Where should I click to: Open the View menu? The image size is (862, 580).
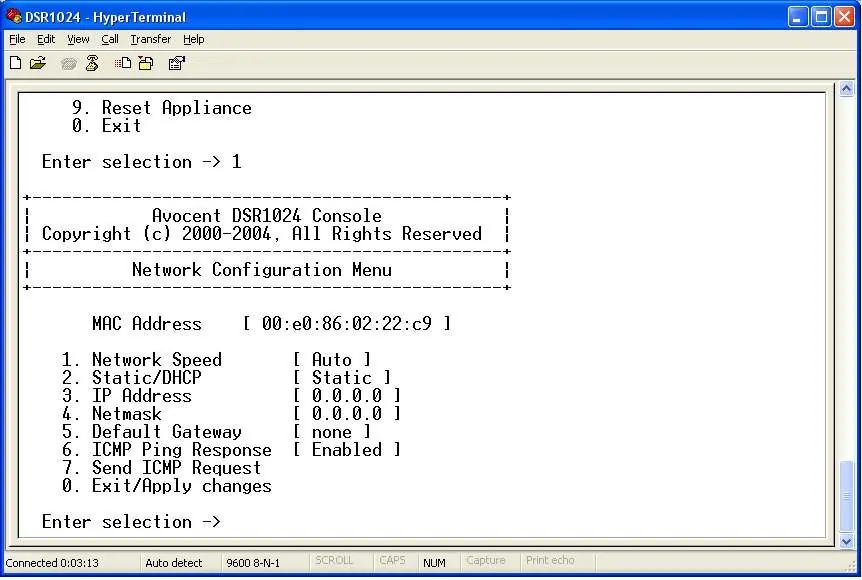[78, 39]
